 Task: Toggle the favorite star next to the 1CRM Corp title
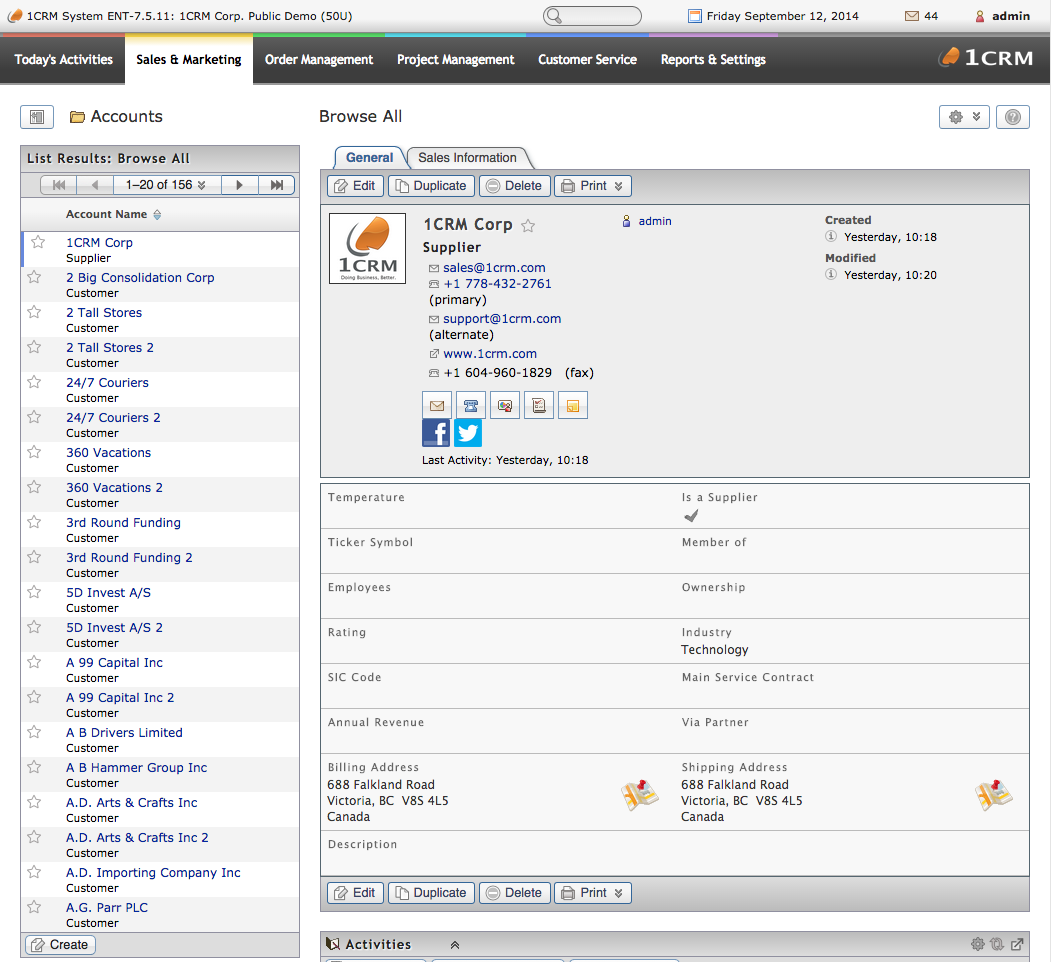(528, 226)
